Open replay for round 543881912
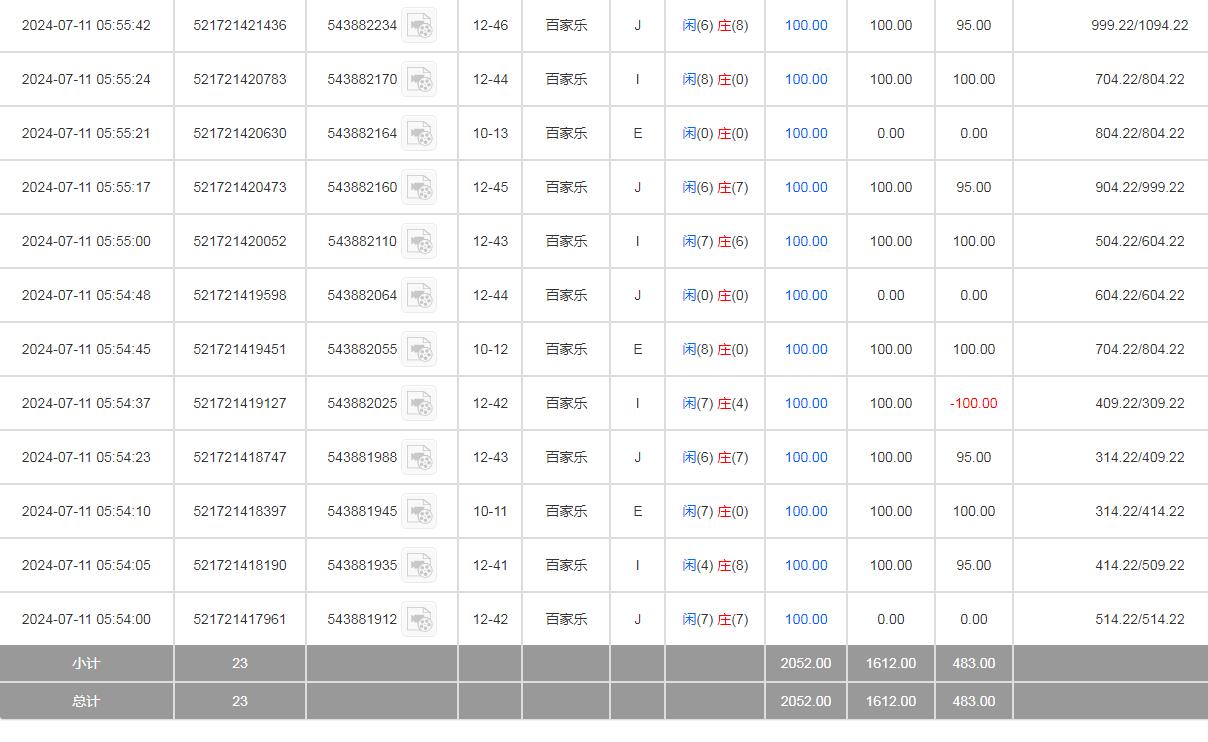 point(419,619)
